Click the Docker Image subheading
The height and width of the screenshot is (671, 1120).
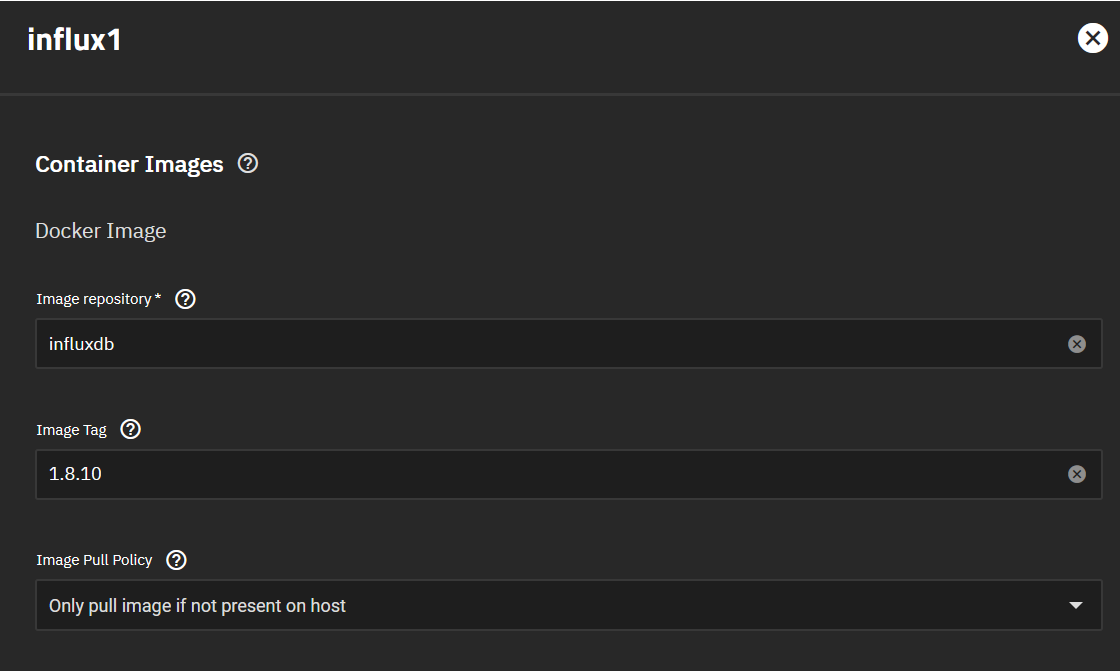pyautogui.click(x=101, y=231)
